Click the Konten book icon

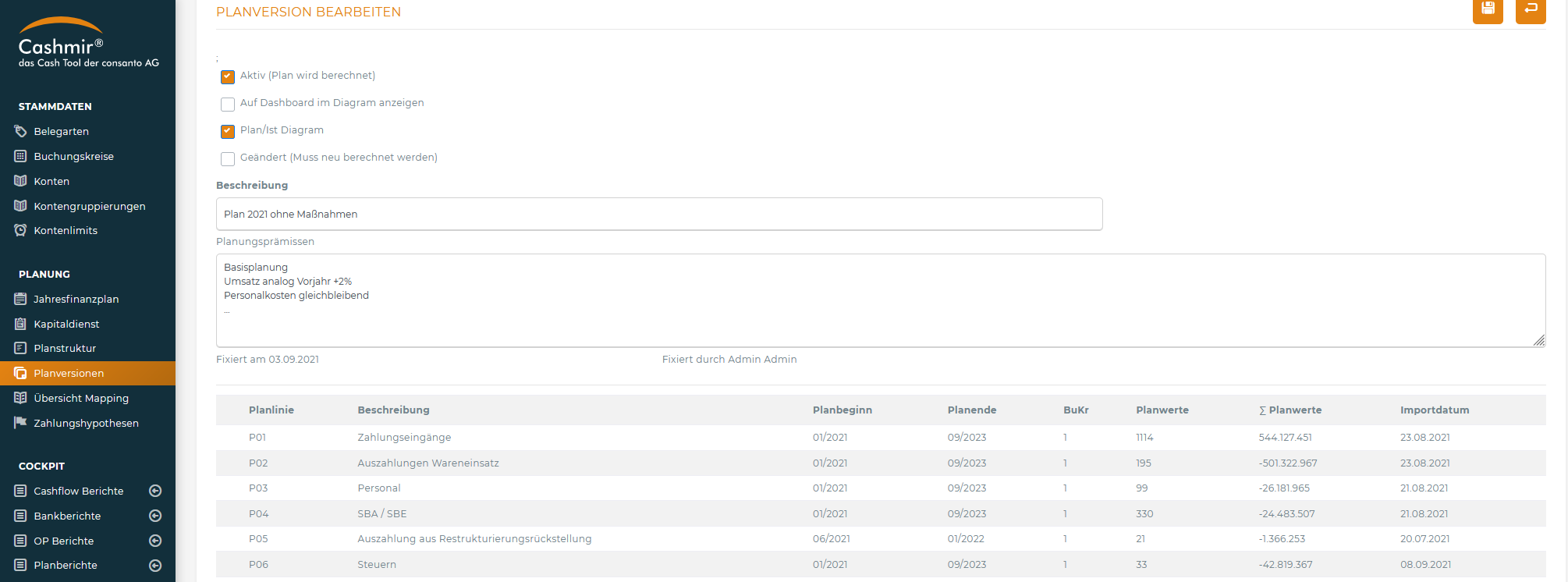pyautogui.click(x=20, y=181)
